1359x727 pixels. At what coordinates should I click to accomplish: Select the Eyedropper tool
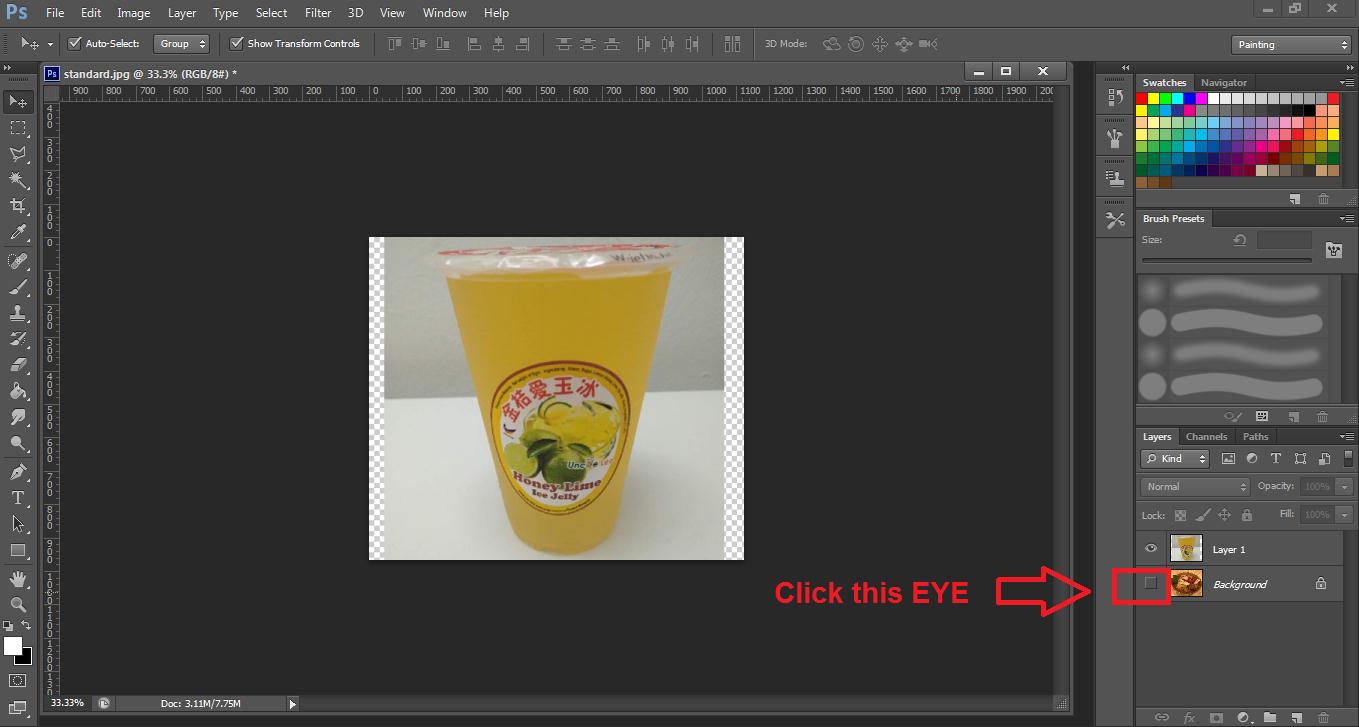tap(18, 233)
